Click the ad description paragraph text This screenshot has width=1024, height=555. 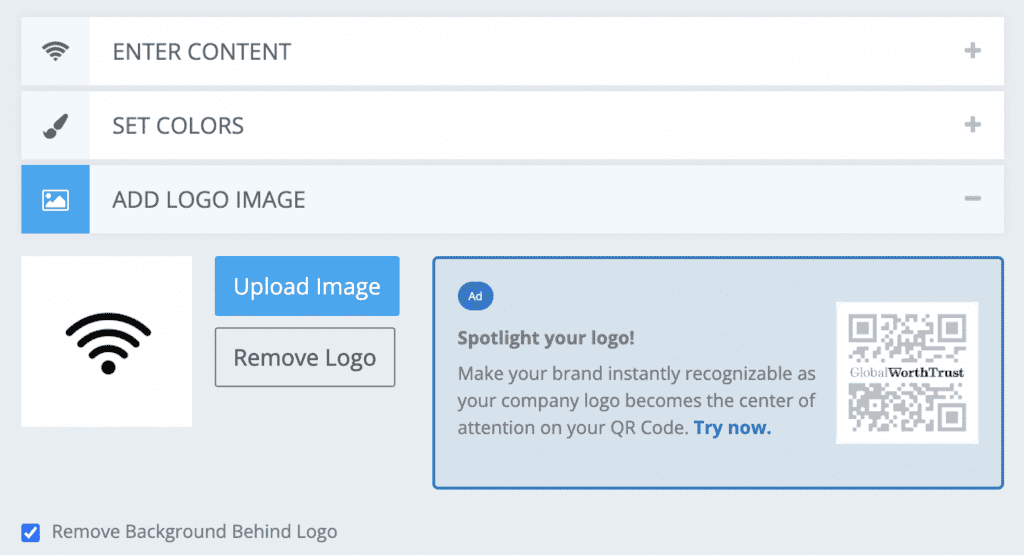point(636,400)
